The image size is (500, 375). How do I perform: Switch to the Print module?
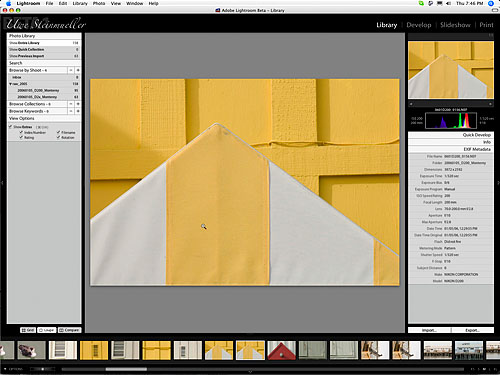[x=486, y=25]
